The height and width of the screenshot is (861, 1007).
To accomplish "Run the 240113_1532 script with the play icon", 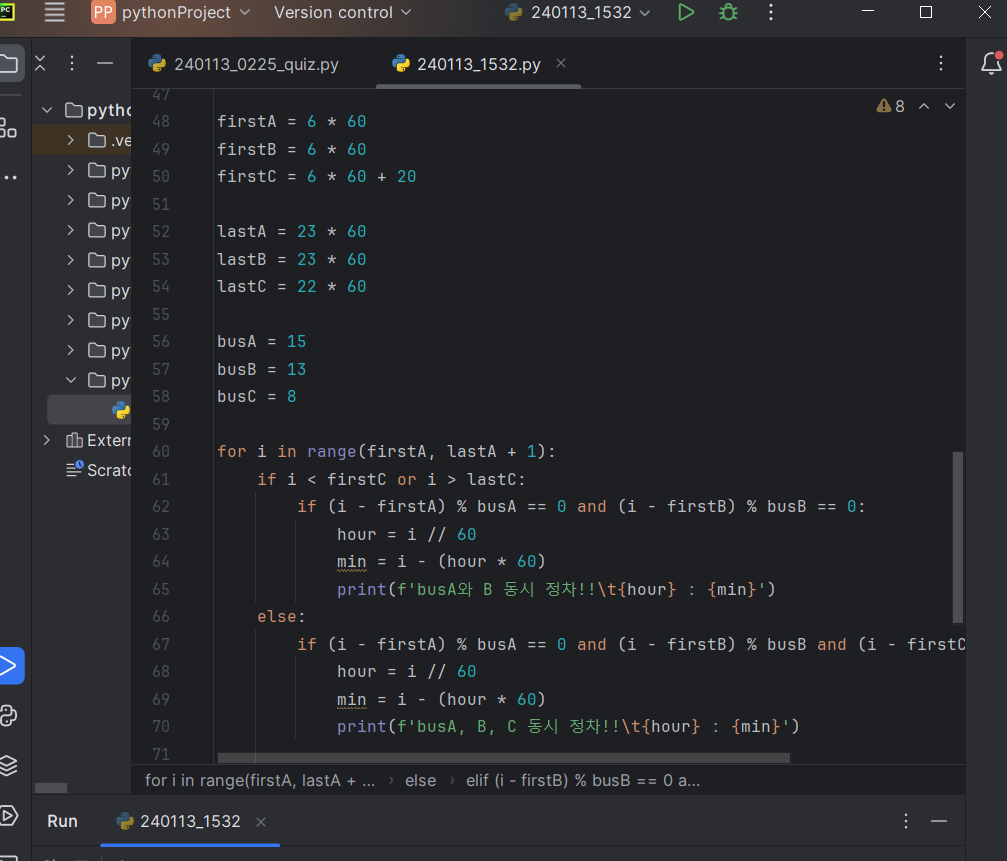I will (x=686, y=12).
